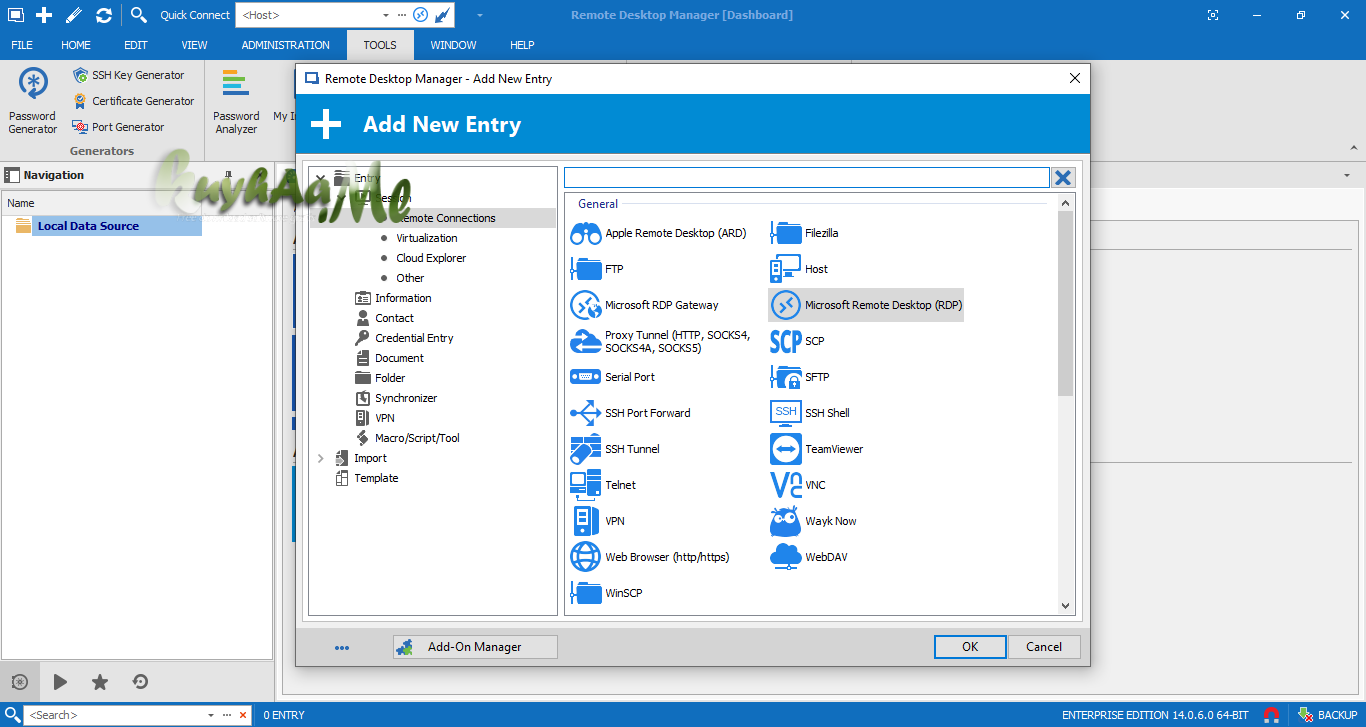Open the SSH Key Generator
Viewport: 1366px width, 727px height.
point(128,75)
